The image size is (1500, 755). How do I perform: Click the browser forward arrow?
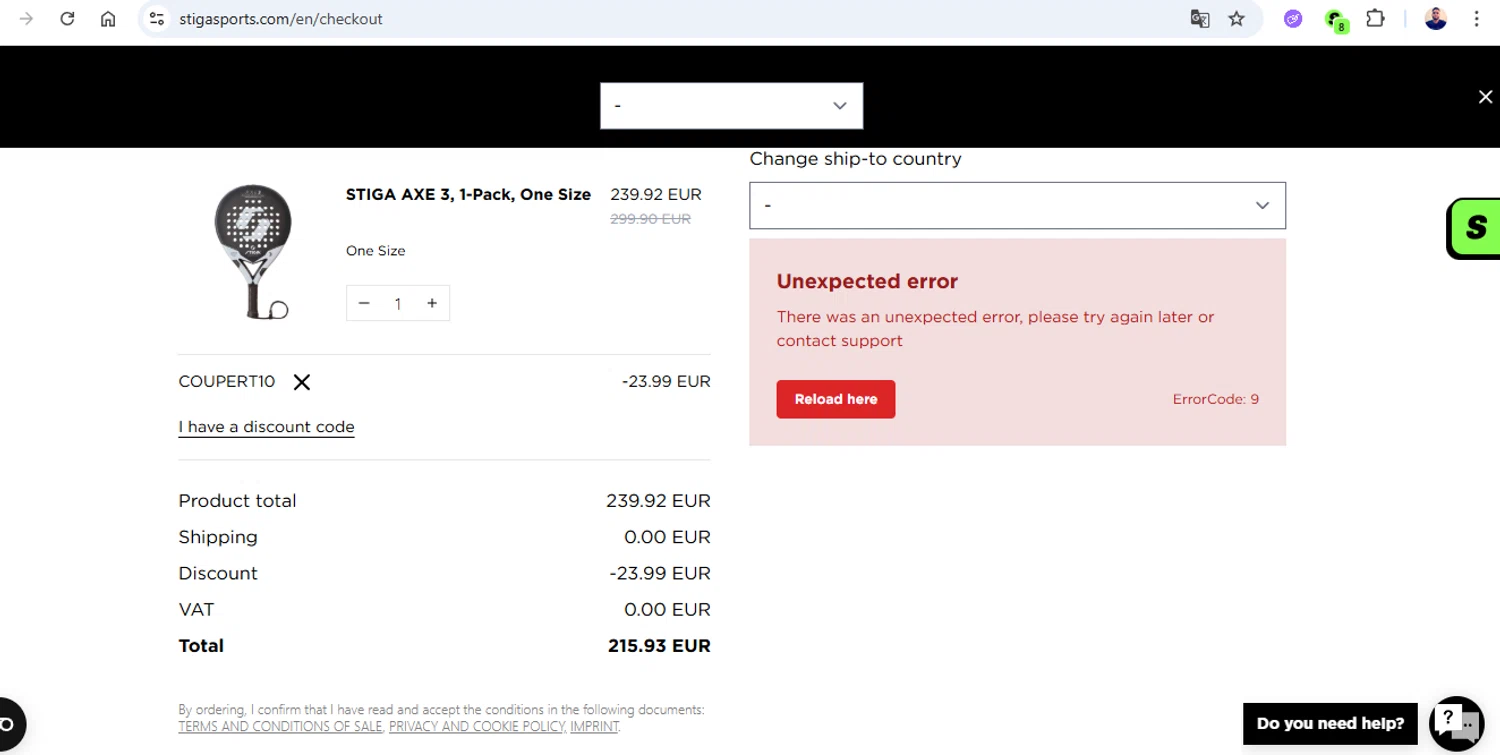coord(26,19)
